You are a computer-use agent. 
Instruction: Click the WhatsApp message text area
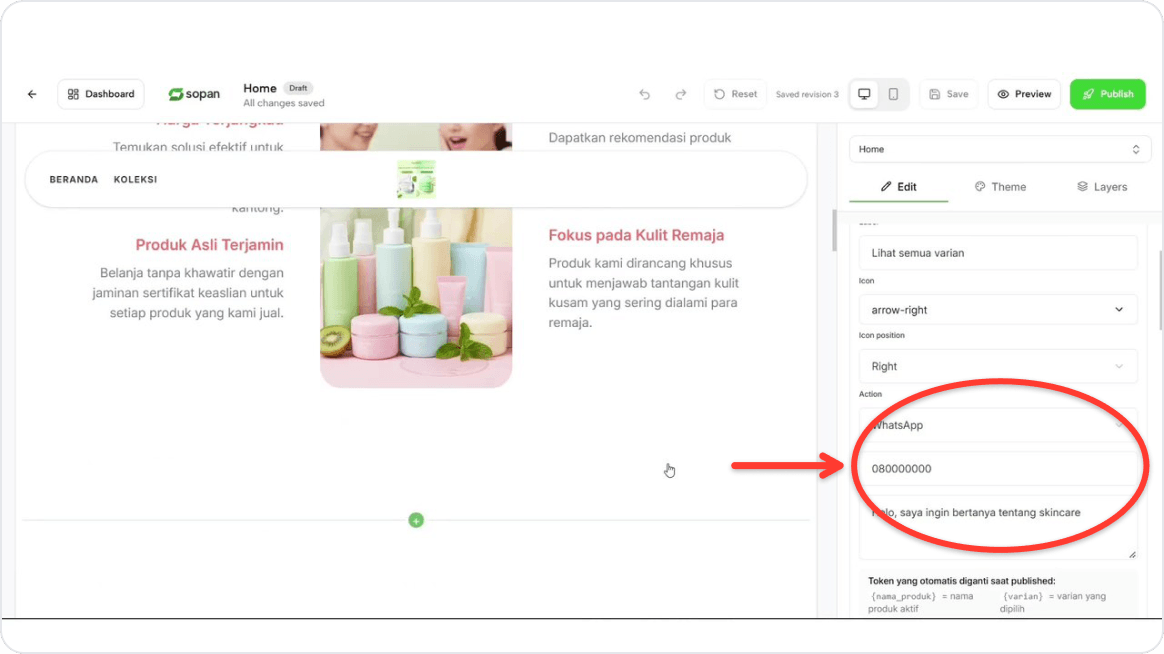tap(998, 527)
